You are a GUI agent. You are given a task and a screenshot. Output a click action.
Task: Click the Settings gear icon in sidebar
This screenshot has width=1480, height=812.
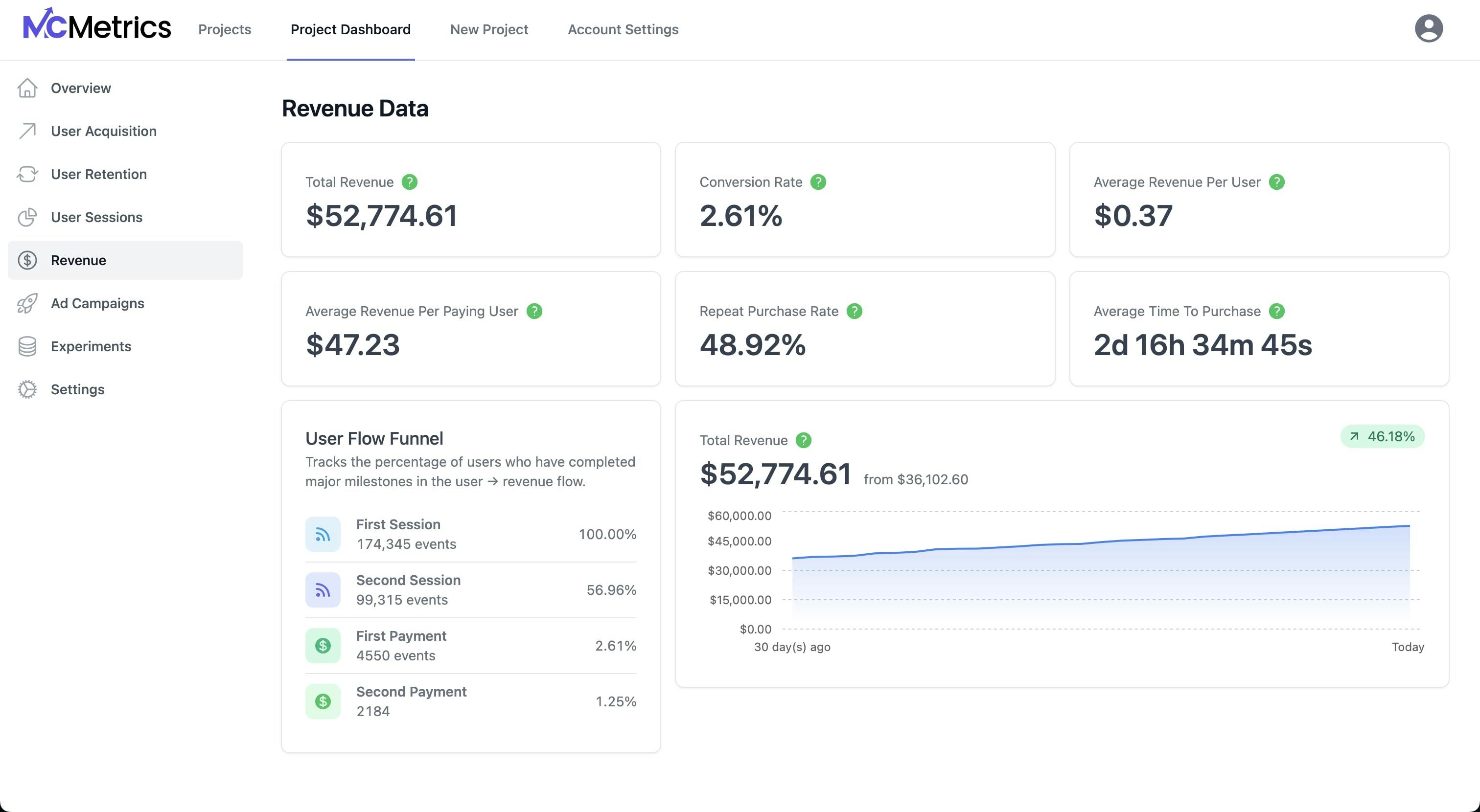click(27, 389)
